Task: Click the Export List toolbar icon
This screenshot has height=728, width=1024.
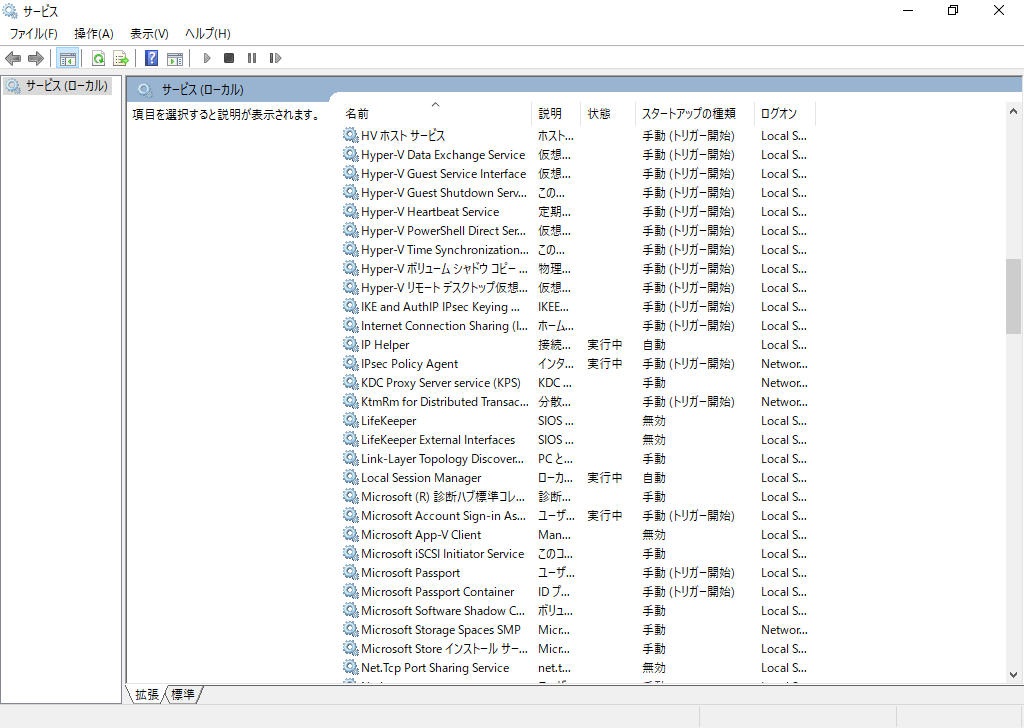Action: [x=121, y=59]
